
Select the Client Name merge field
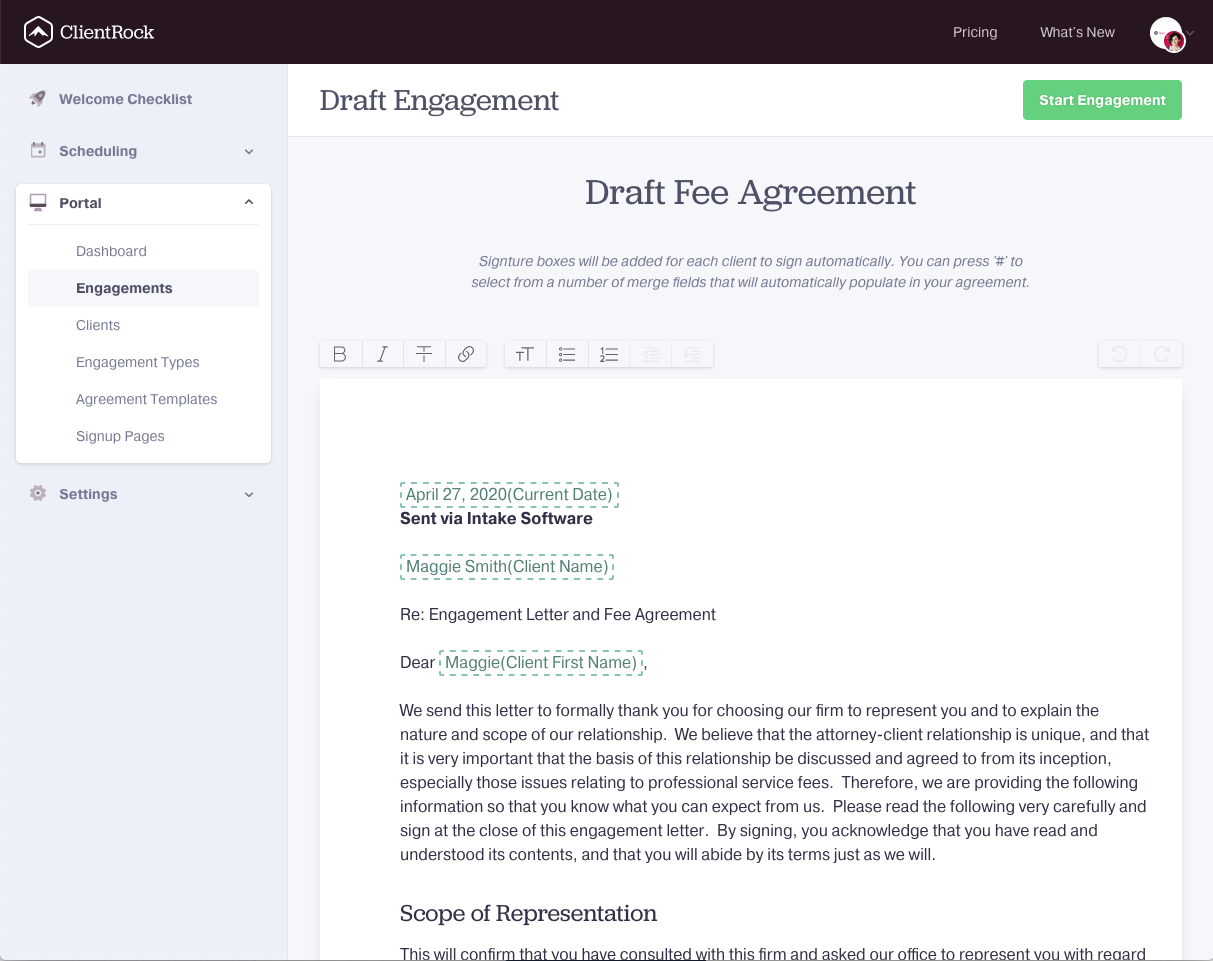coord(507,566)
